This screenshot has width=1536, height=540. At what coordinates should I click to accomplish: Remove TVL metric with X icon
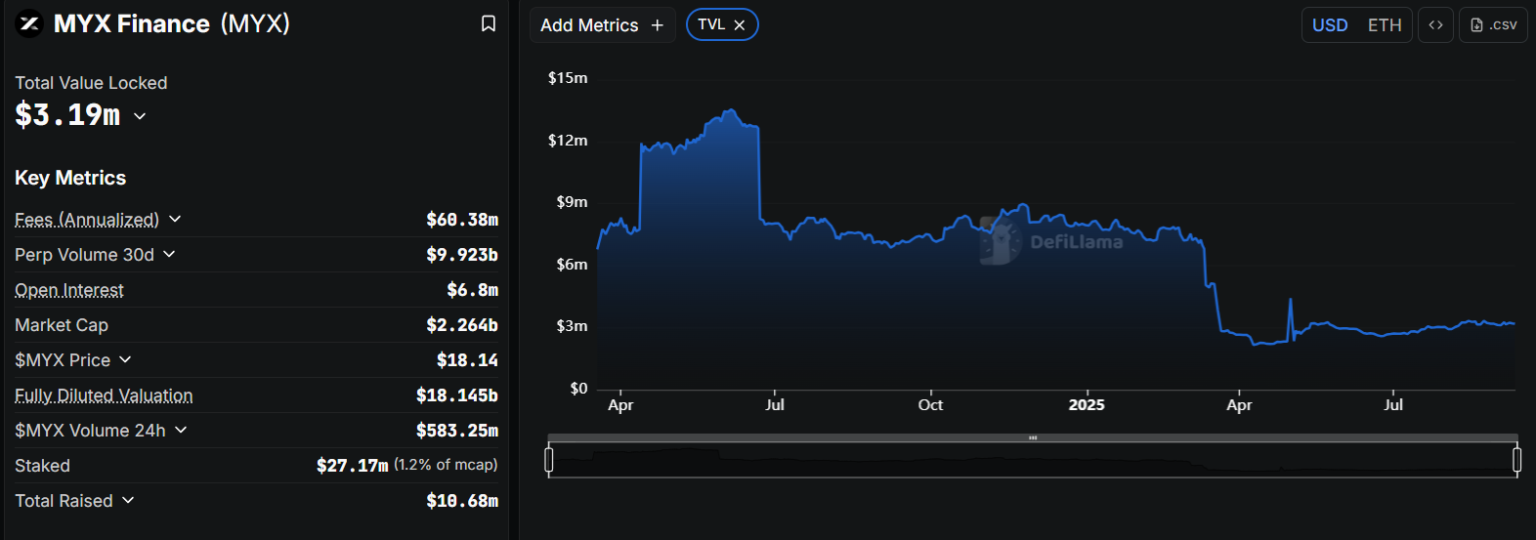point(739,25)
